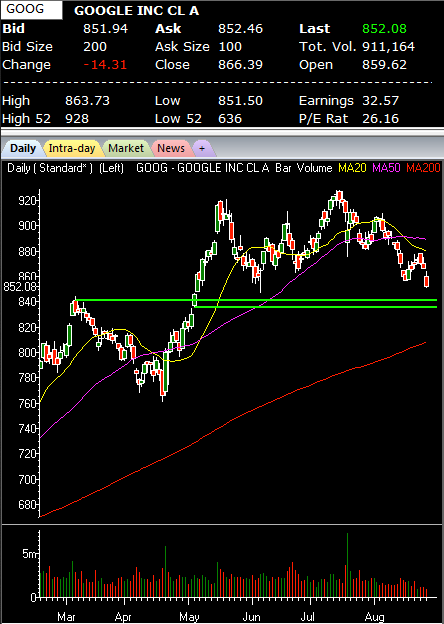Viewport: 444px width, 624px height.
Task: Click the GOOG ticker symbol input field
Action: point(31,10)
